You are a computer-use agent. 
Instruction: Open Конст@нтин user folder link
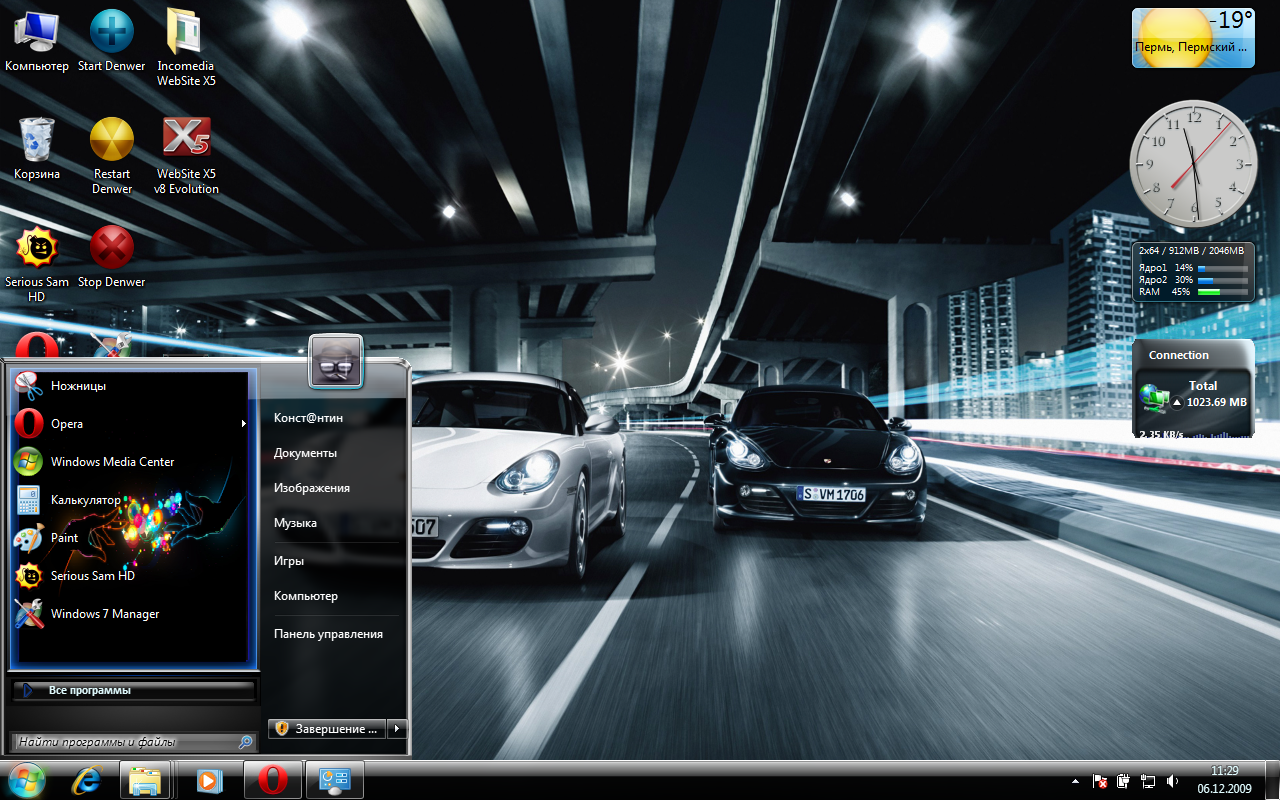pos(308,418)
